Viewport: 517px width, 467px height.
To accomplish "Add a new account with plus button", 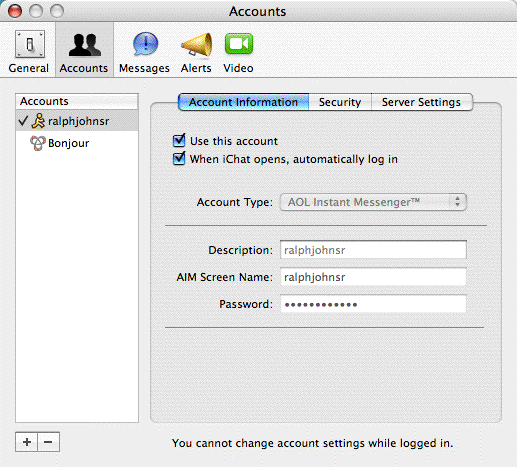I will tap(27, 442).
